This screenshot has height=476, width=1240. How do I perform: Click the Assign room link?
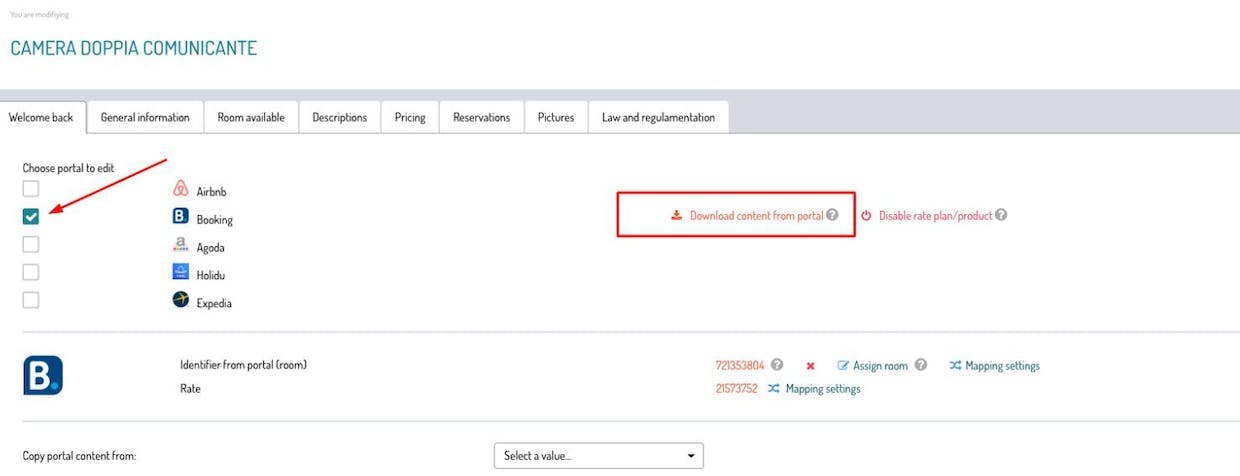click(880, 366)
